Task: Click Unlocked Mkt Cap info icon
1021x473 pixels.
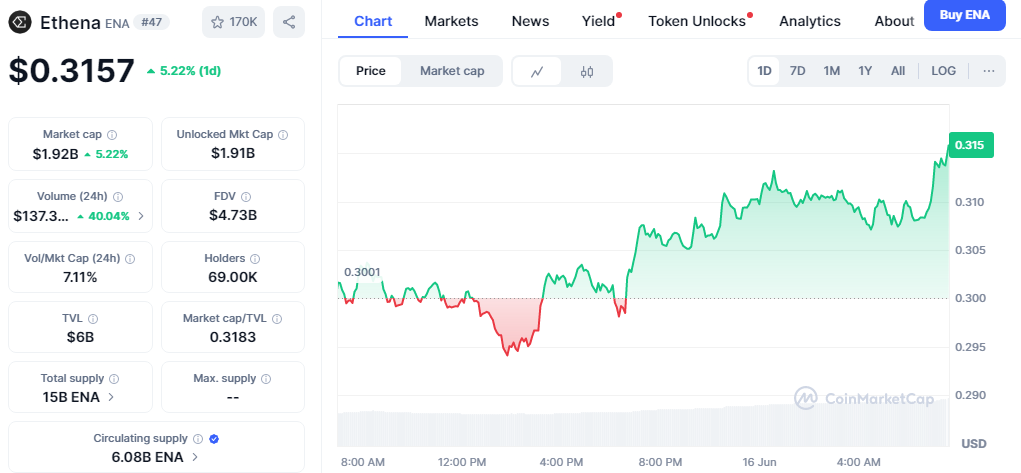Action: (x=283, y=135)
